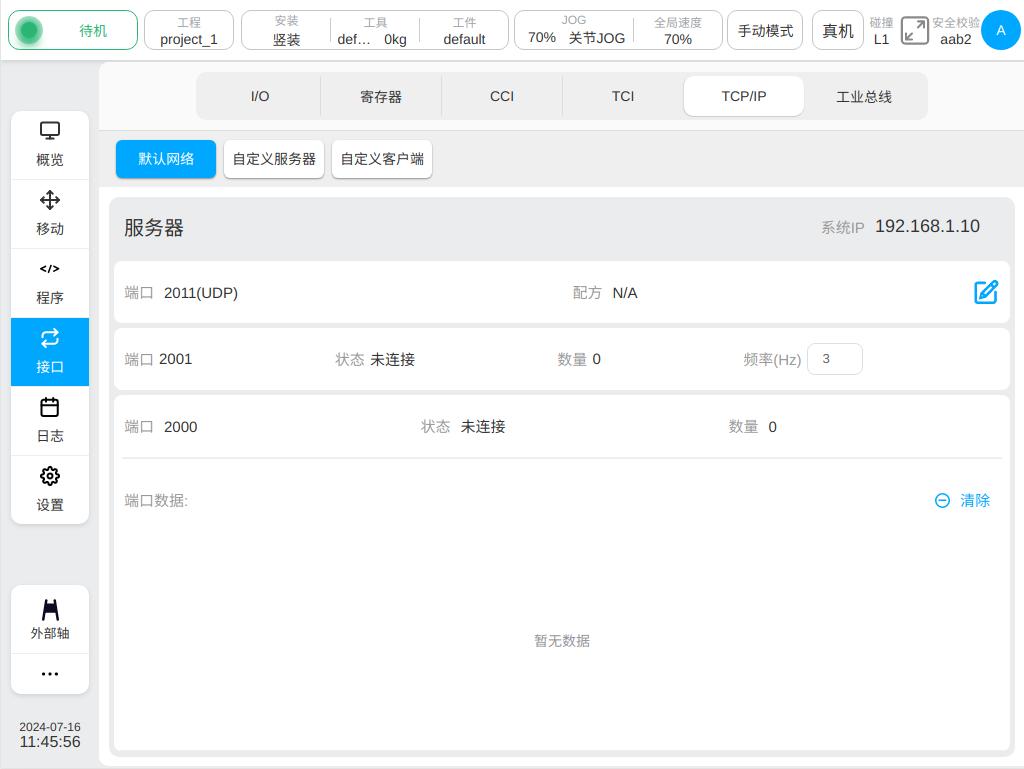Click the 自定义服务器 button
The image size is (1024, 769).
274,159
